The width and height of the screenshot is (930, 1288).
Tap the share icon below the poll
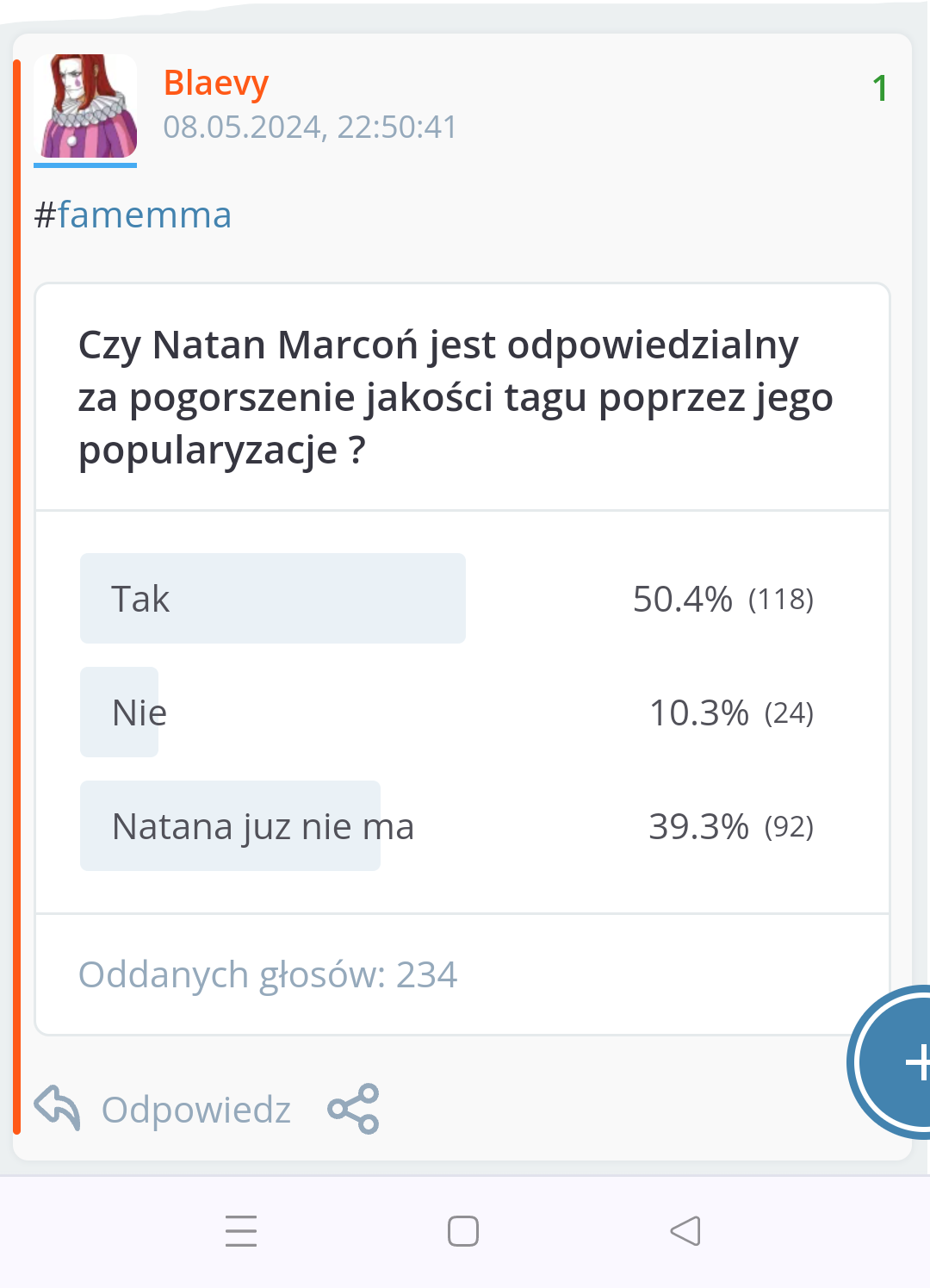point(353,1109)
